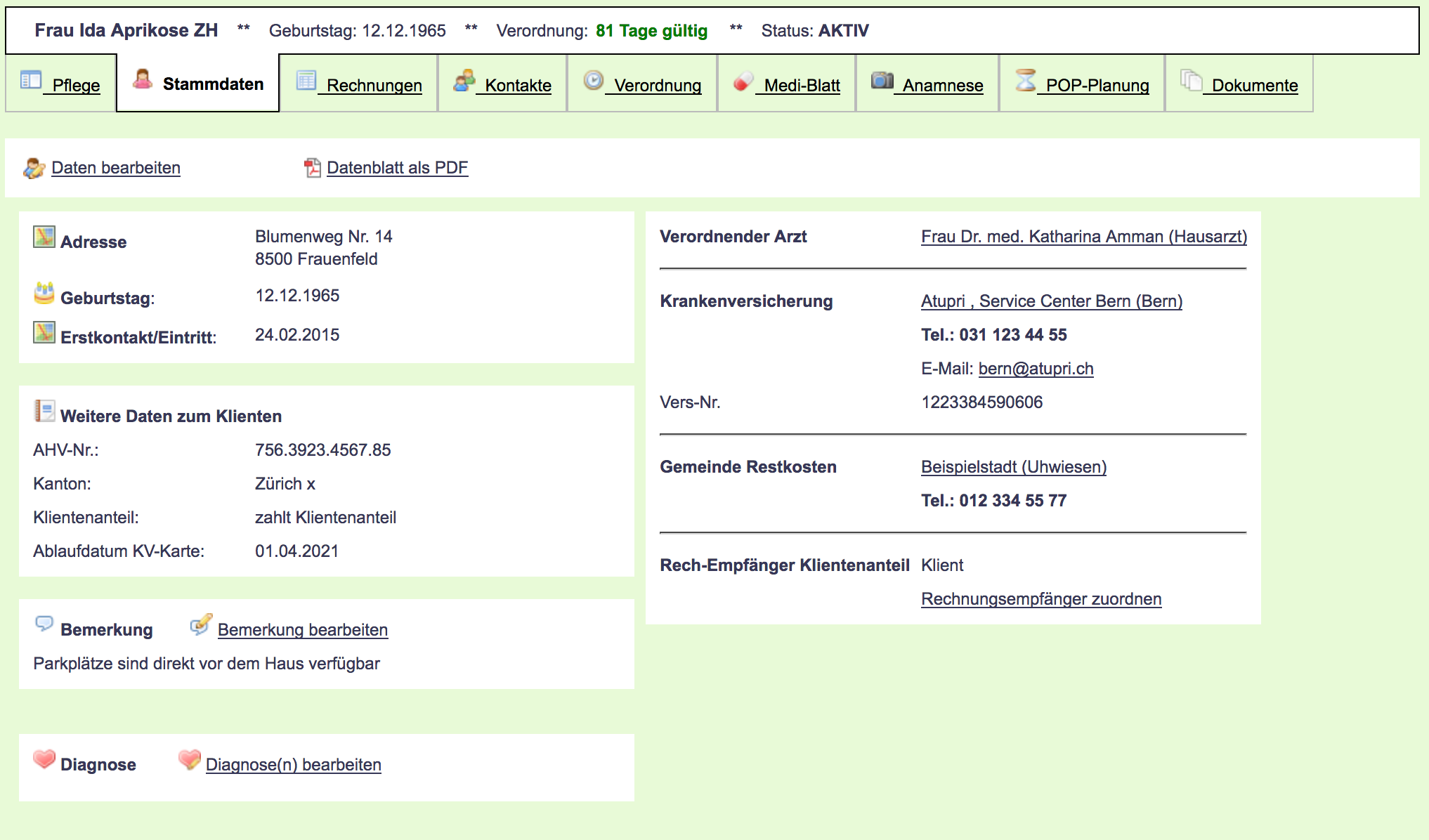The height and width of the screenshot is (840, 1429).
Task: Click the Daten bearbeiten user-edit icon
Action: pos(34,168)
